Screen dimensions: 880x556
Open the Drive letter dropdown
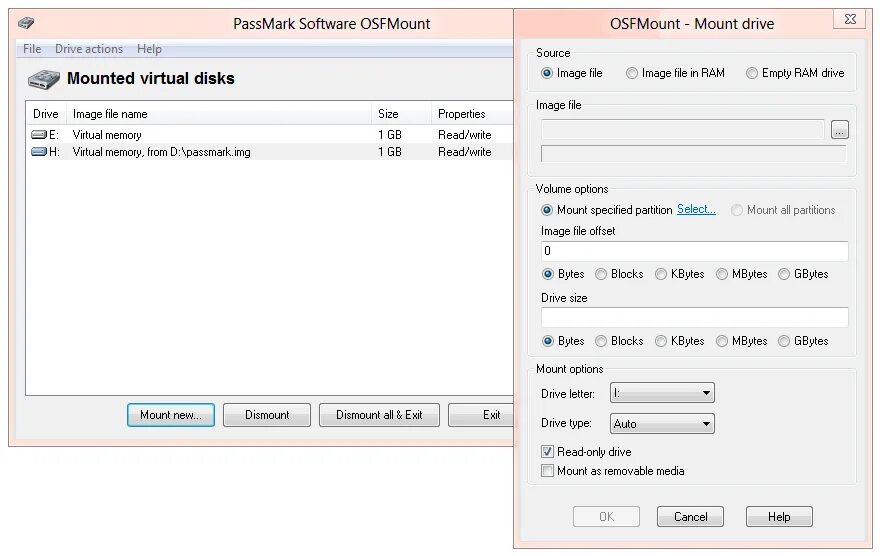click(x=662, y=393)
